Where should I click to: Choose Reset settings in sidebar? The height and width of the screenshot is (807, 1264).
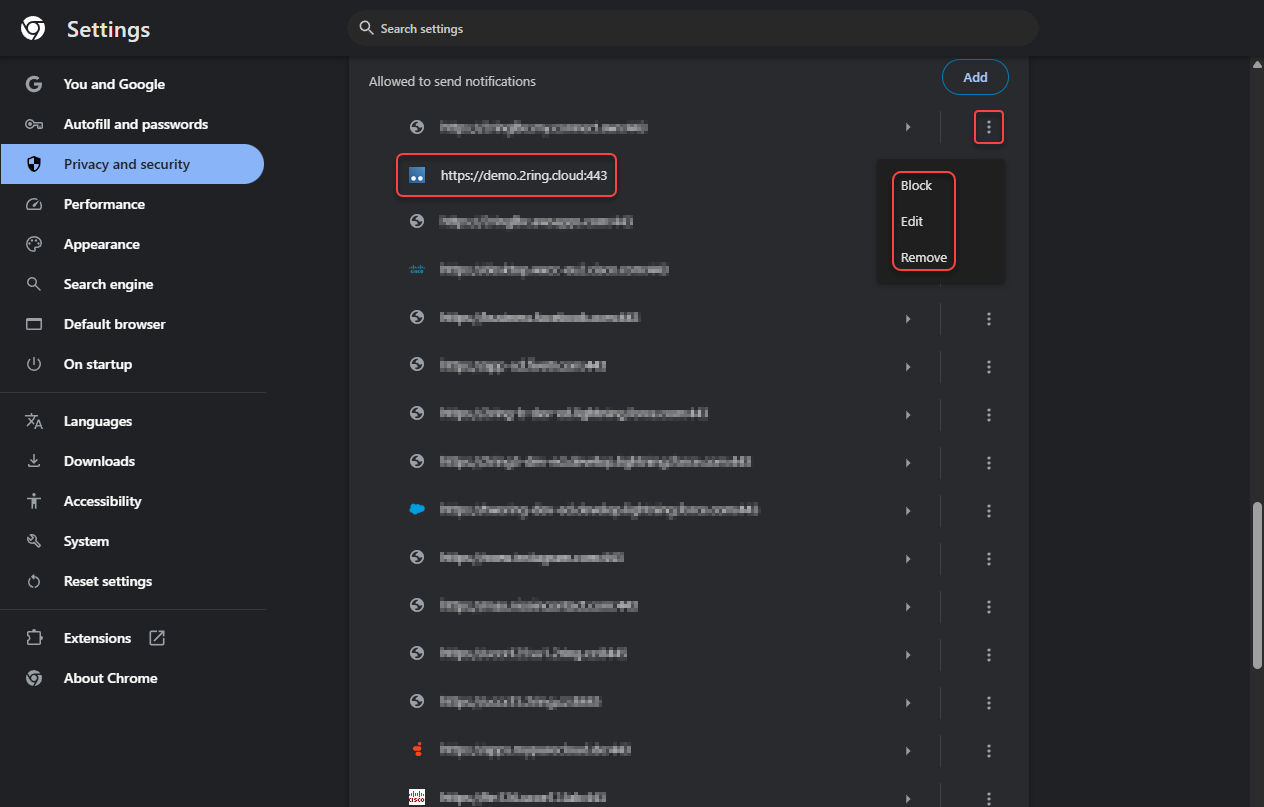(x=132, y=581)
